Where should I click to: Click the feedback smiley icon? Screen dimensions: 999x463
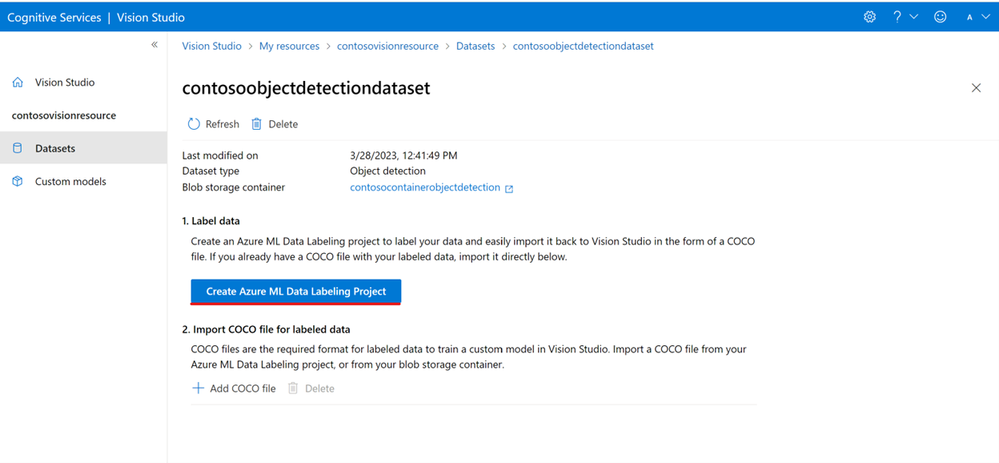(x=940, y=17)
